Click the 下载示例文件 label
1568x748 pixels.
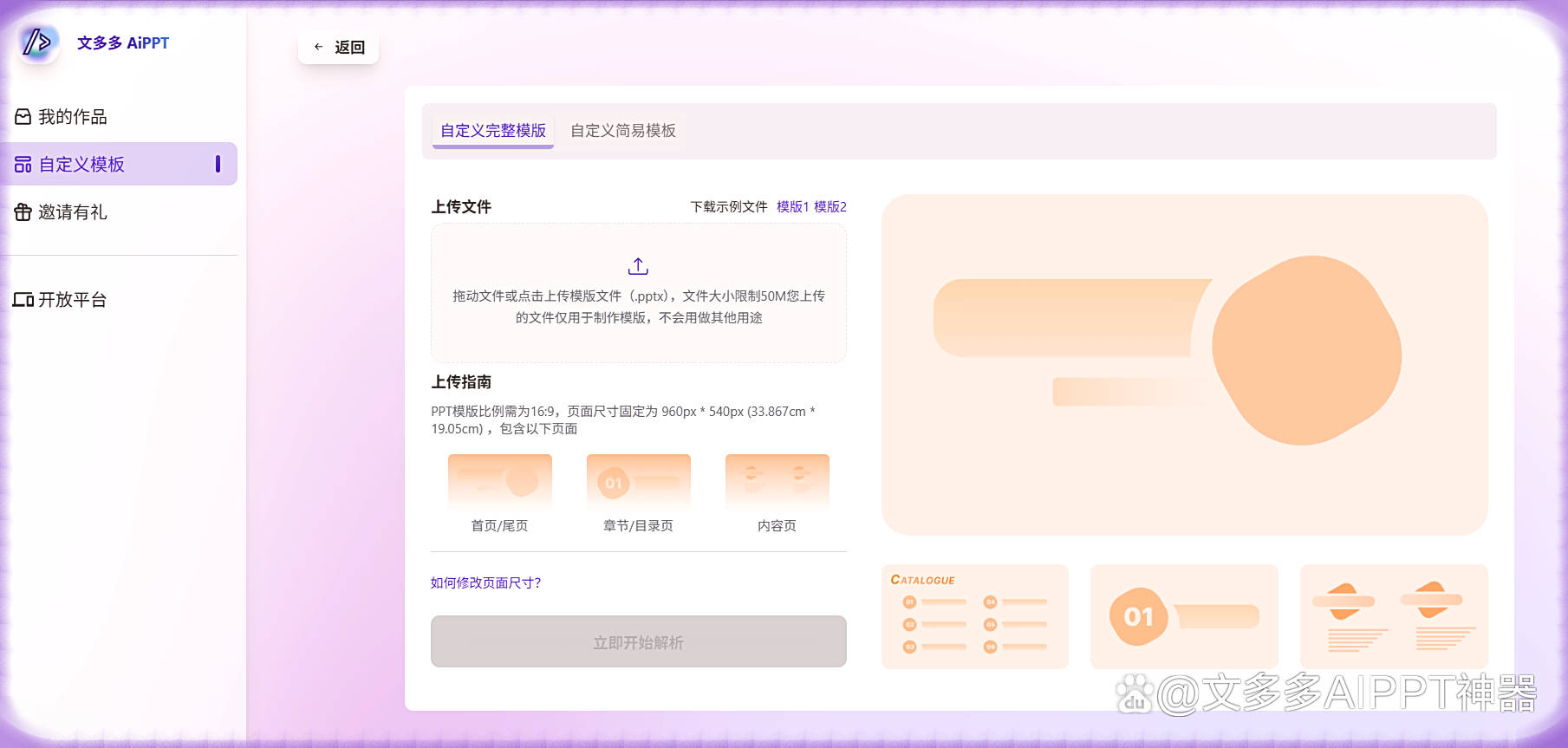[x=729, y=206]
